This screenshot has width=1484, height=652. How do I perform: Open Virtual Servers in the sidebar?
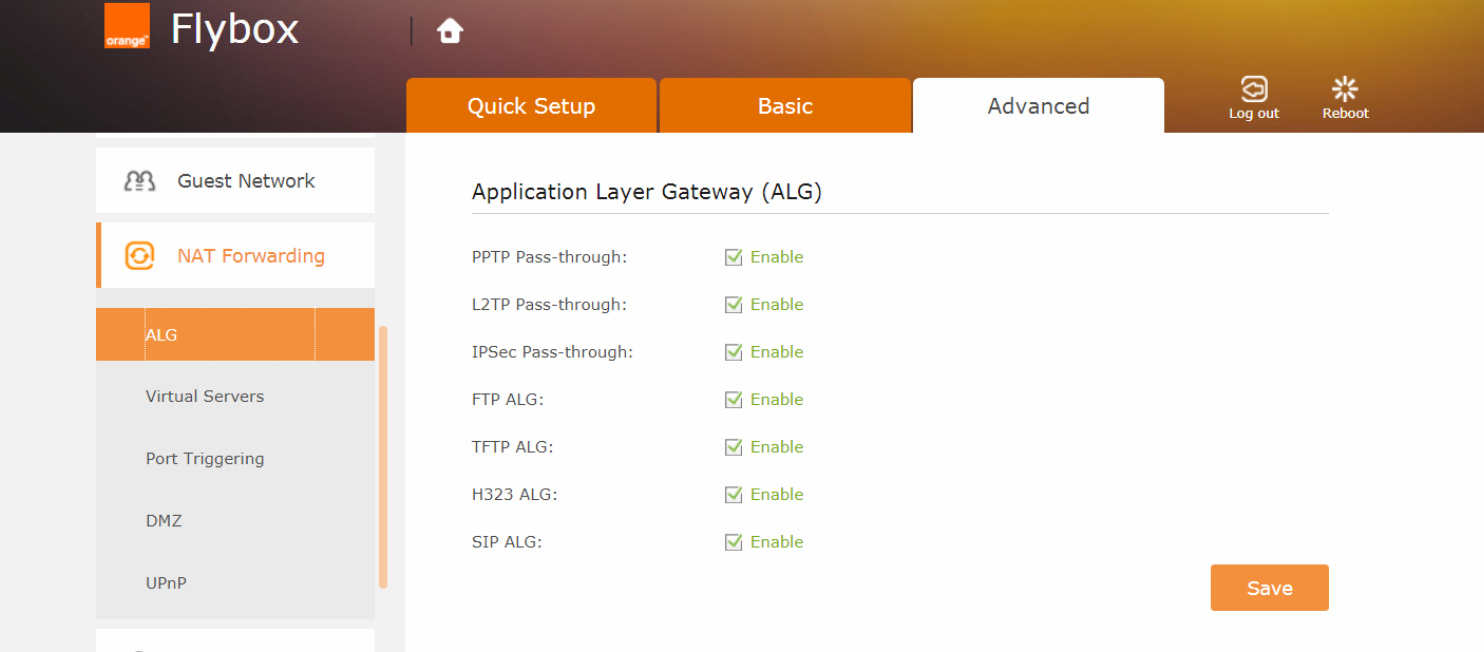click(205, 396)
